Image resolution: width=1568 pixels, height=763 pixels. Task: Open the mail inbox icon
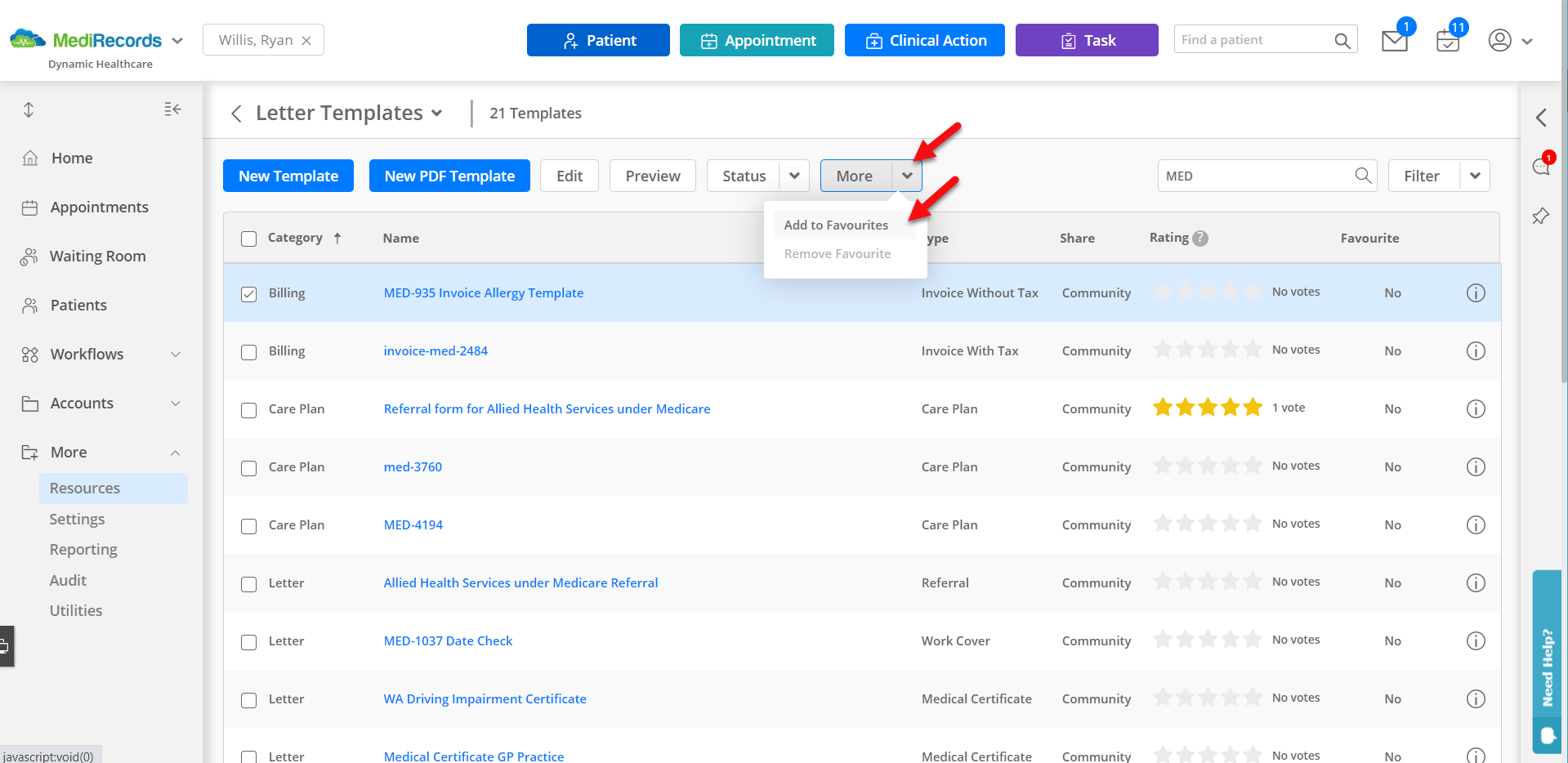tap(1394, 40)
